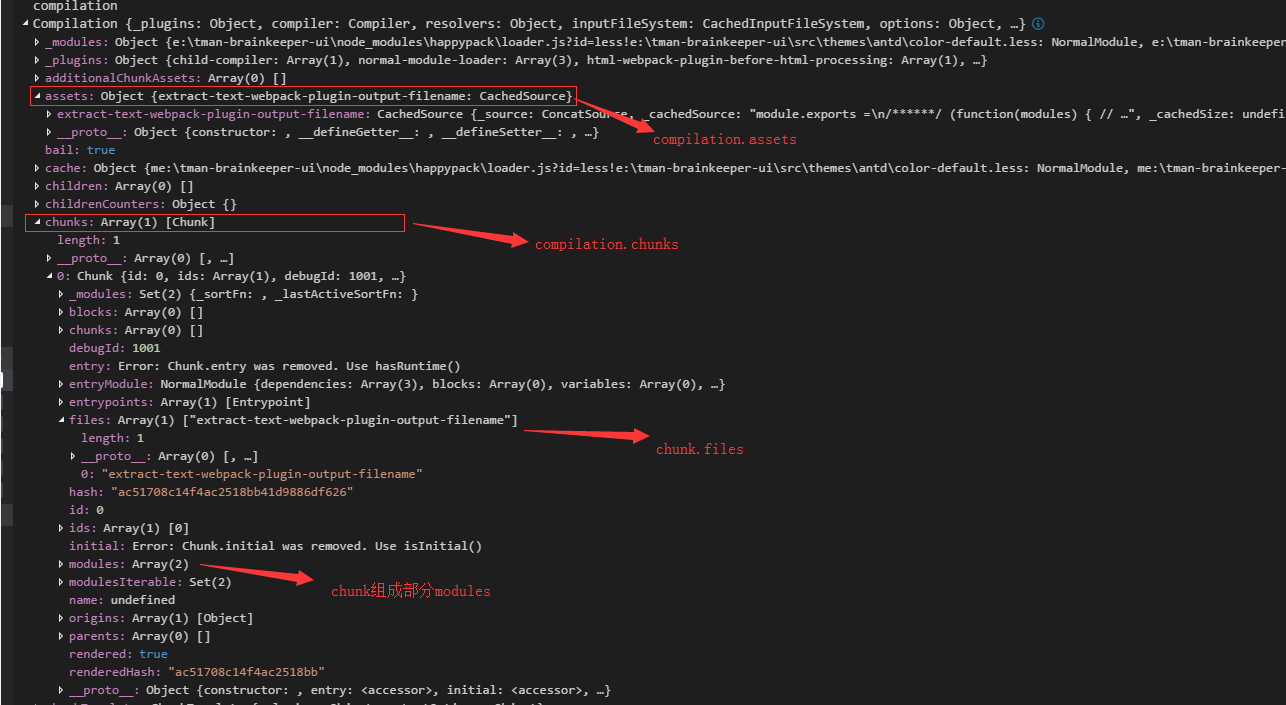This screenshot has height=705, width=1286.
Task: Expand chunks Array(0) inside Chunk
Action: [x=61, y=330]
